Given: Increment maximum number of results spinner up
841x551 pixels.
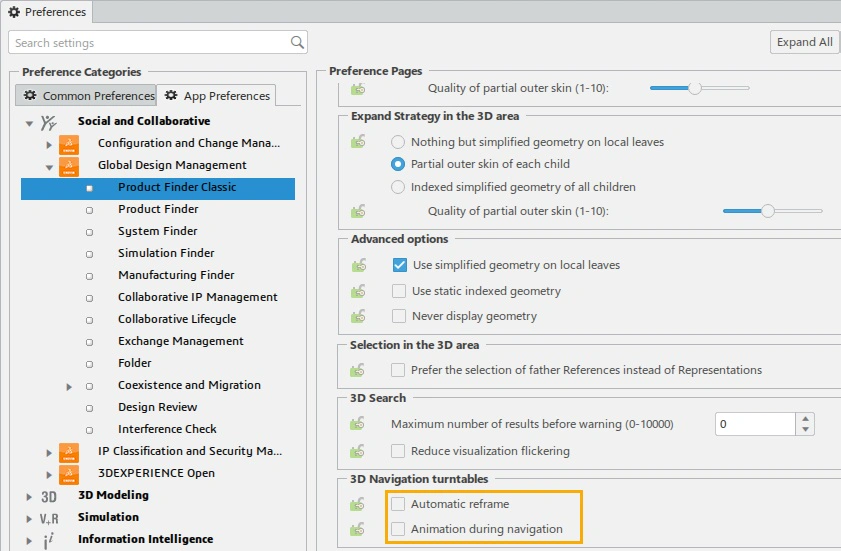Looking at the screenshot, I should (806, 418).
